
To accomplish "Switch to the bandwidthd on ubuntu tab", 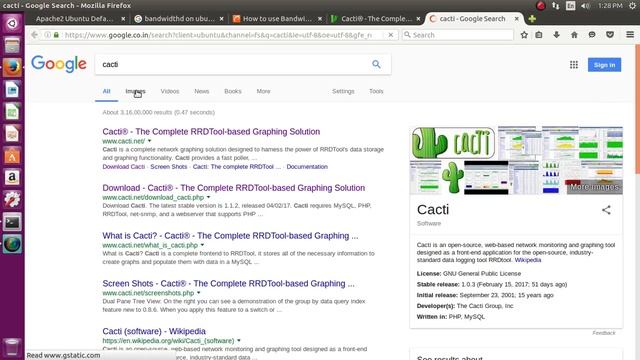I will tap(180, 19).
